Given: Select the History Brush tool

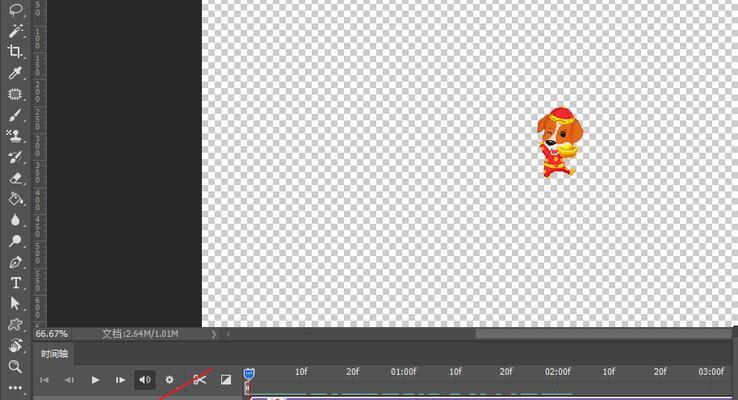Looking at the screenshot, I should tap(15, 157).
